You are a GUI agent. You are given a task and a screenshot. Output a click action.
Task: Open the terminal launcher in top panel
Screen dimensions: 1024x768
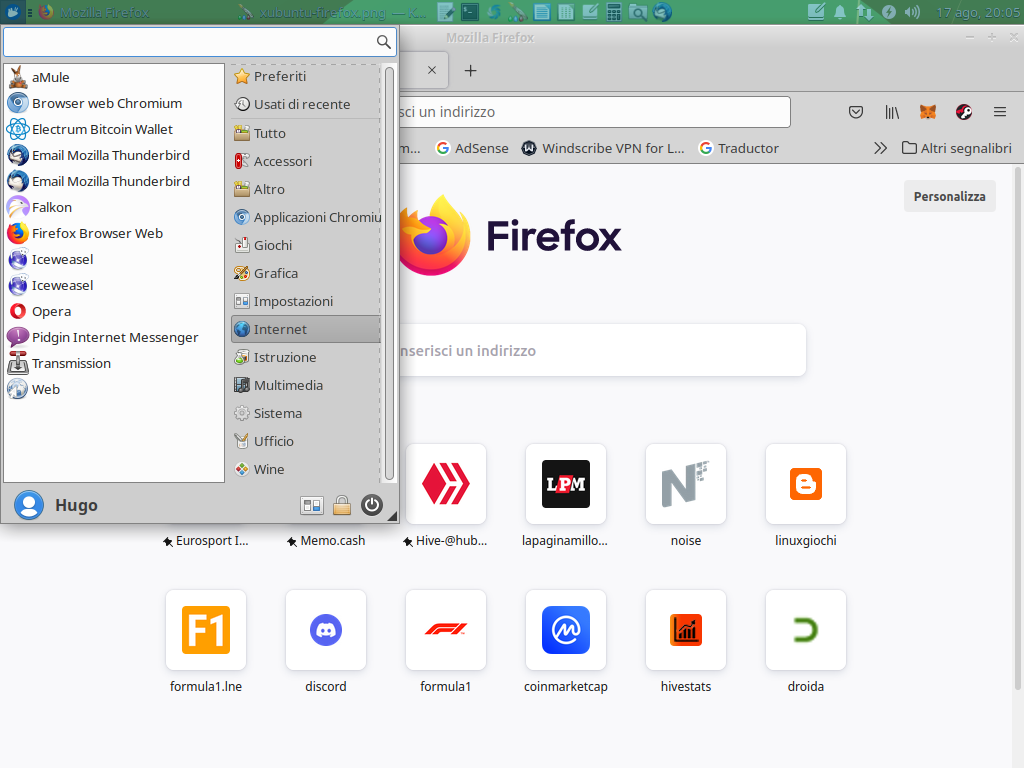(470, 12)
